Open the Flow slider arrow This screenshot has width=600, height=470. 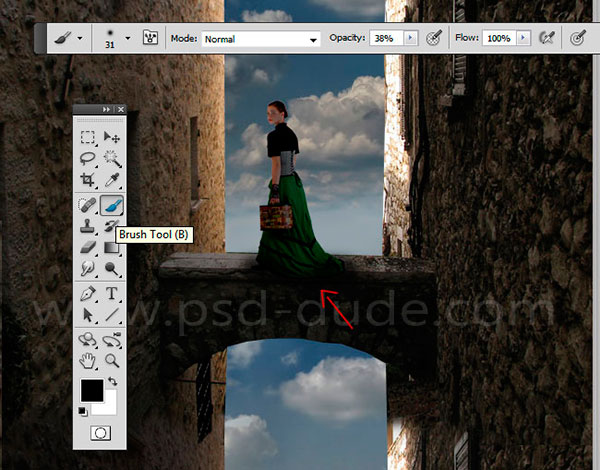[x=523, y=38]
